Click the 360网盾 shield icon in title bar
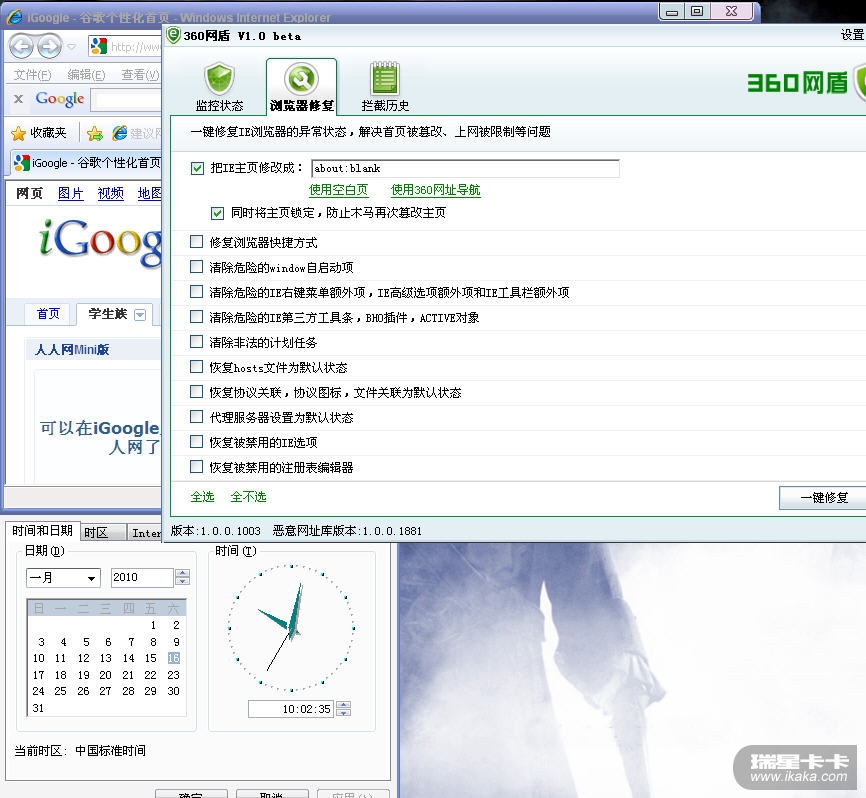Viewport: 866px width, 798px height. [x=173, y=35]
